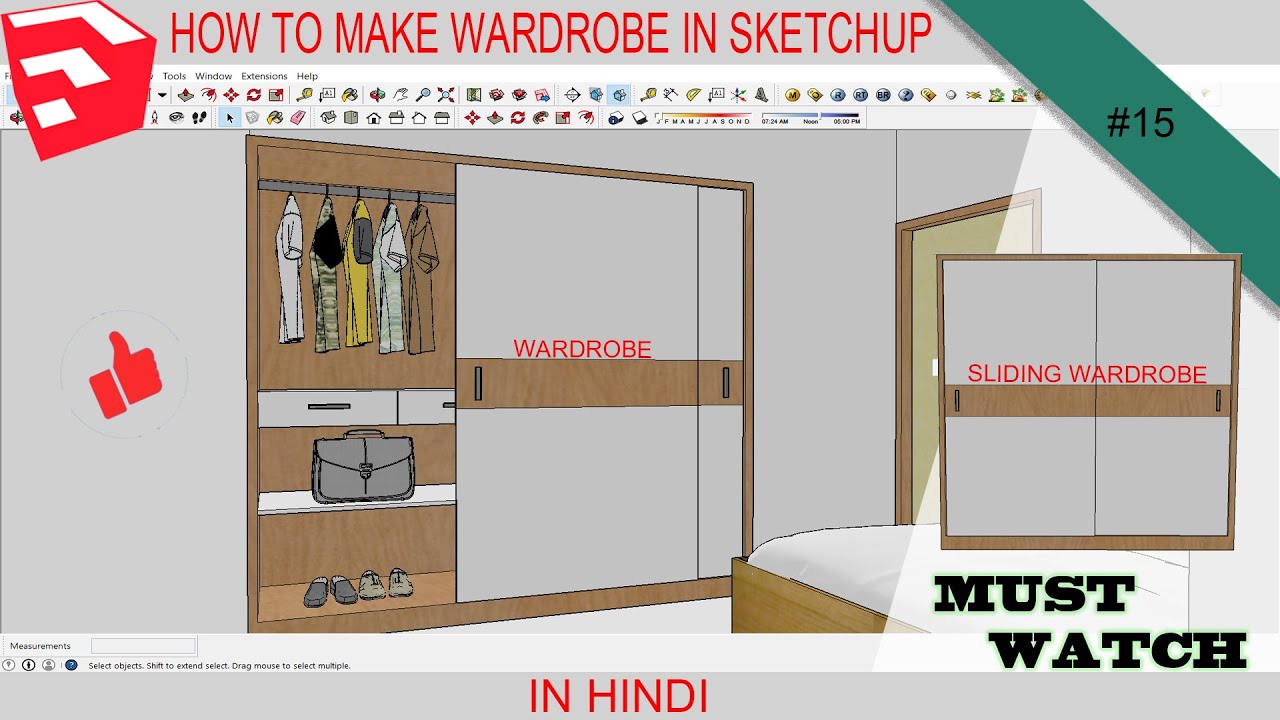This screenshot has width=1280, height=720.
Task: Open the Extensions menu
Action: point(264,76)
